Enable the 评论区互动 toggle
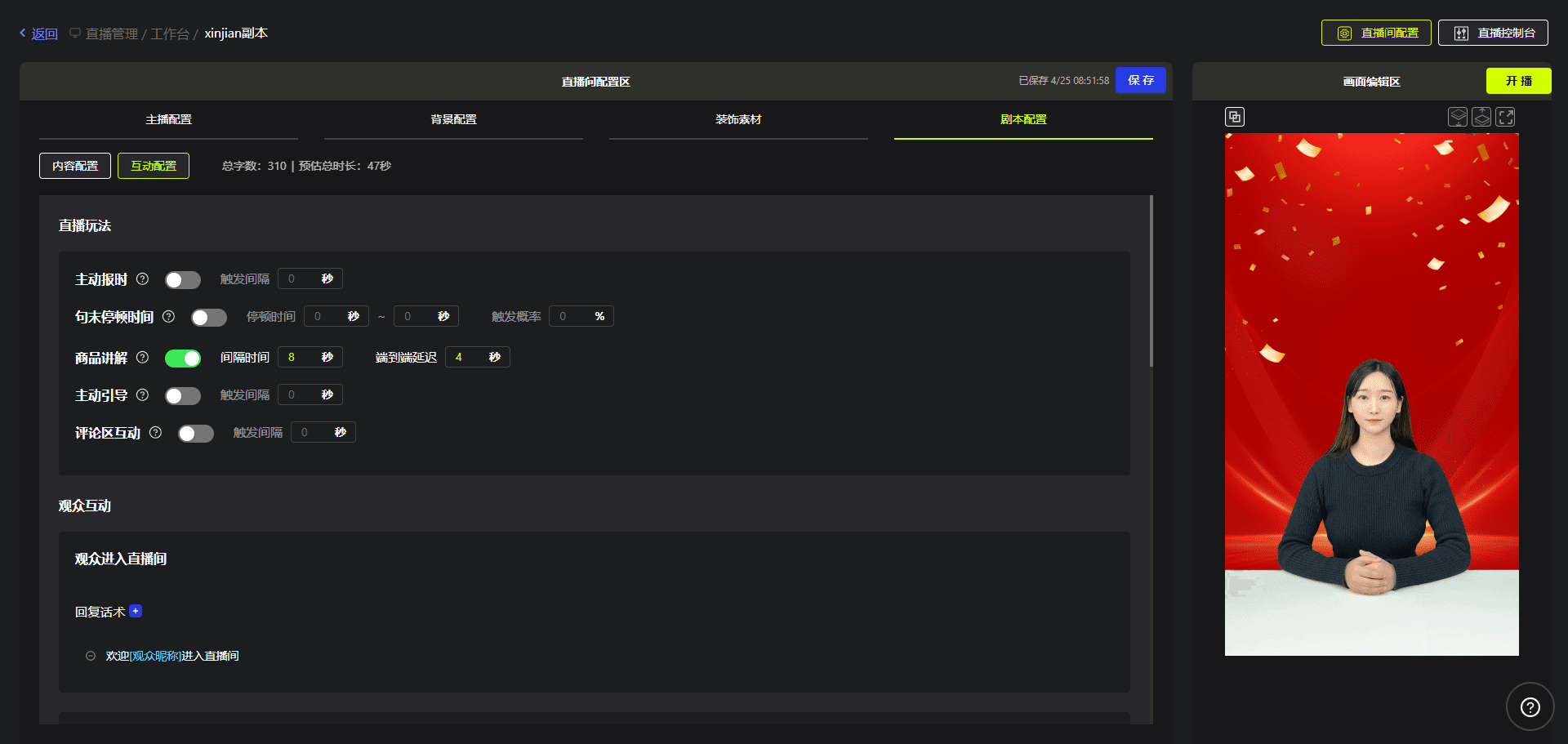The width and height of the screenshot is (1568, 744). coord(196,434)
